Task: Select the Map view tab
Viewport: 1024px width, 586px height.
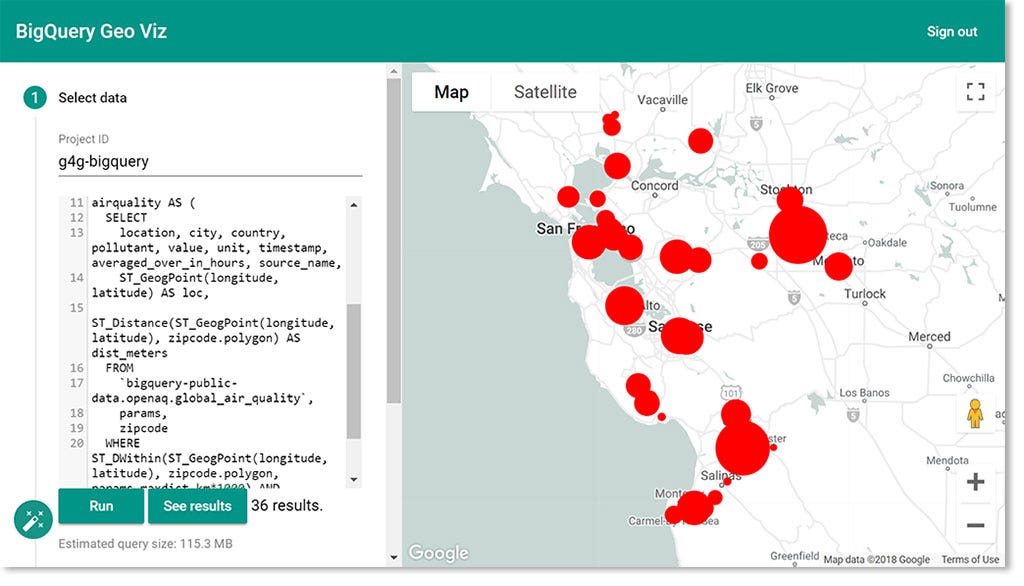Action: coord(451,92)
